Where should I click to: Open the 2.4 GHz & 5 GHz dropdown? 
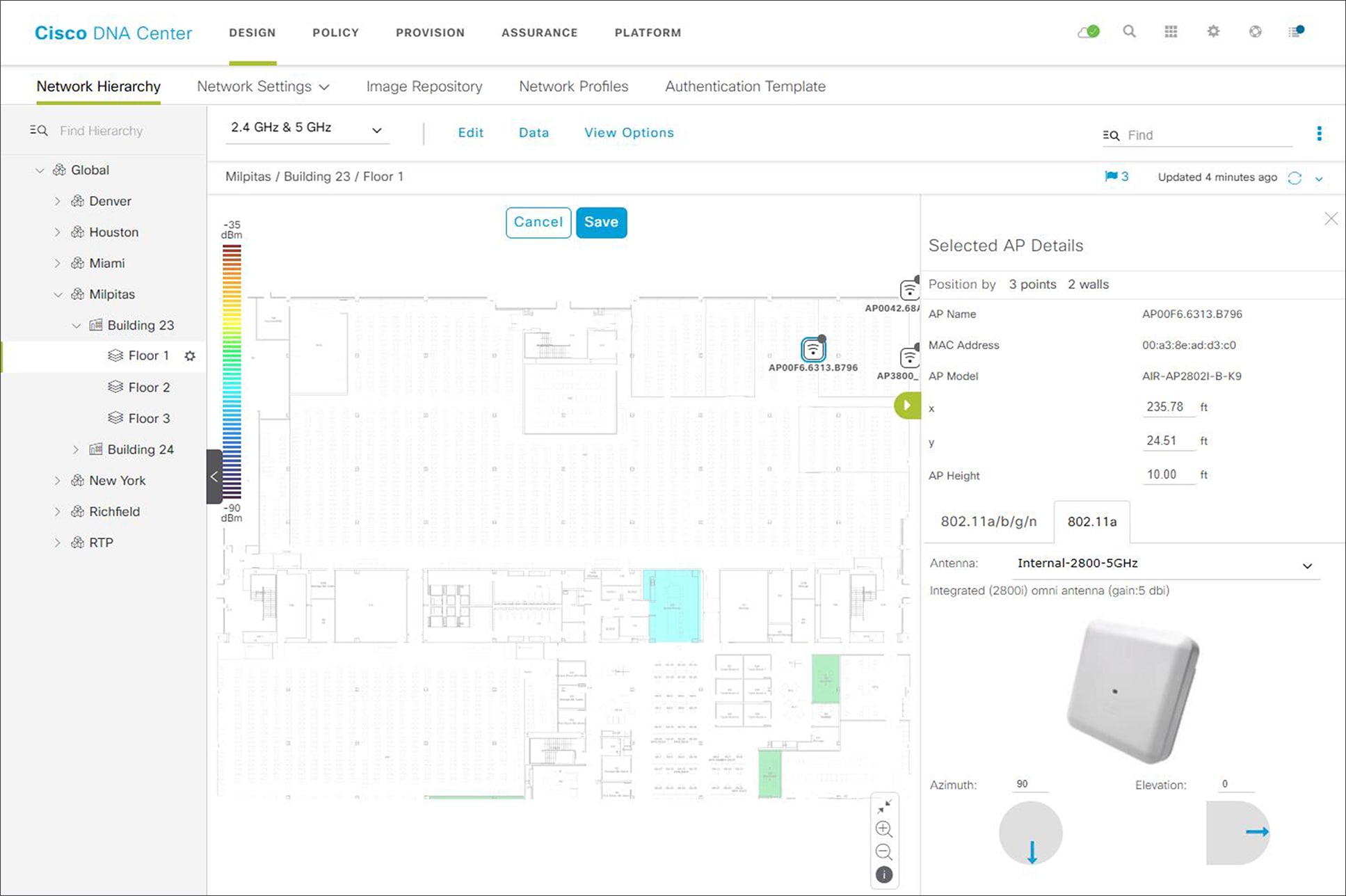[307, 129]
